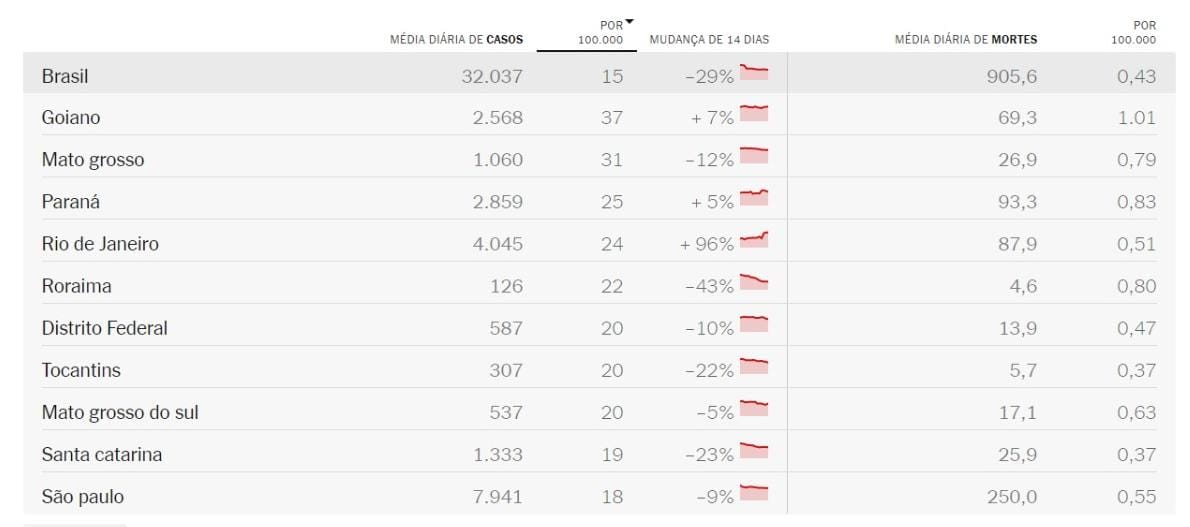The image size is (1190, 527).
Task: Sort by Média Diária de Mortes header
Action: tap(965, 40)
